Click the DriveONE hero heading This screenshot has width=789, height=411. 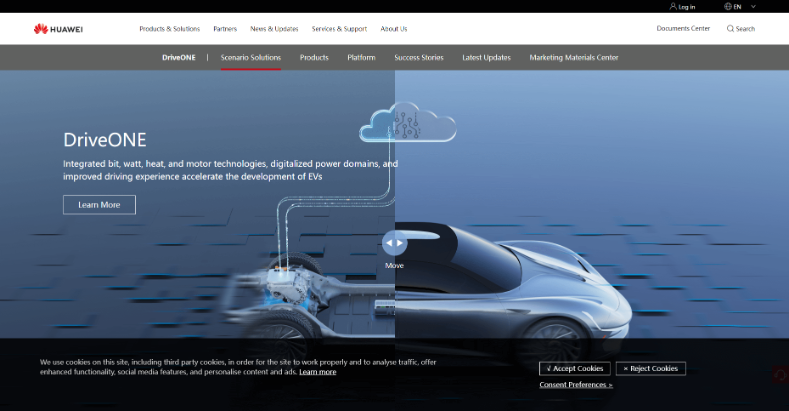(105, 140)
